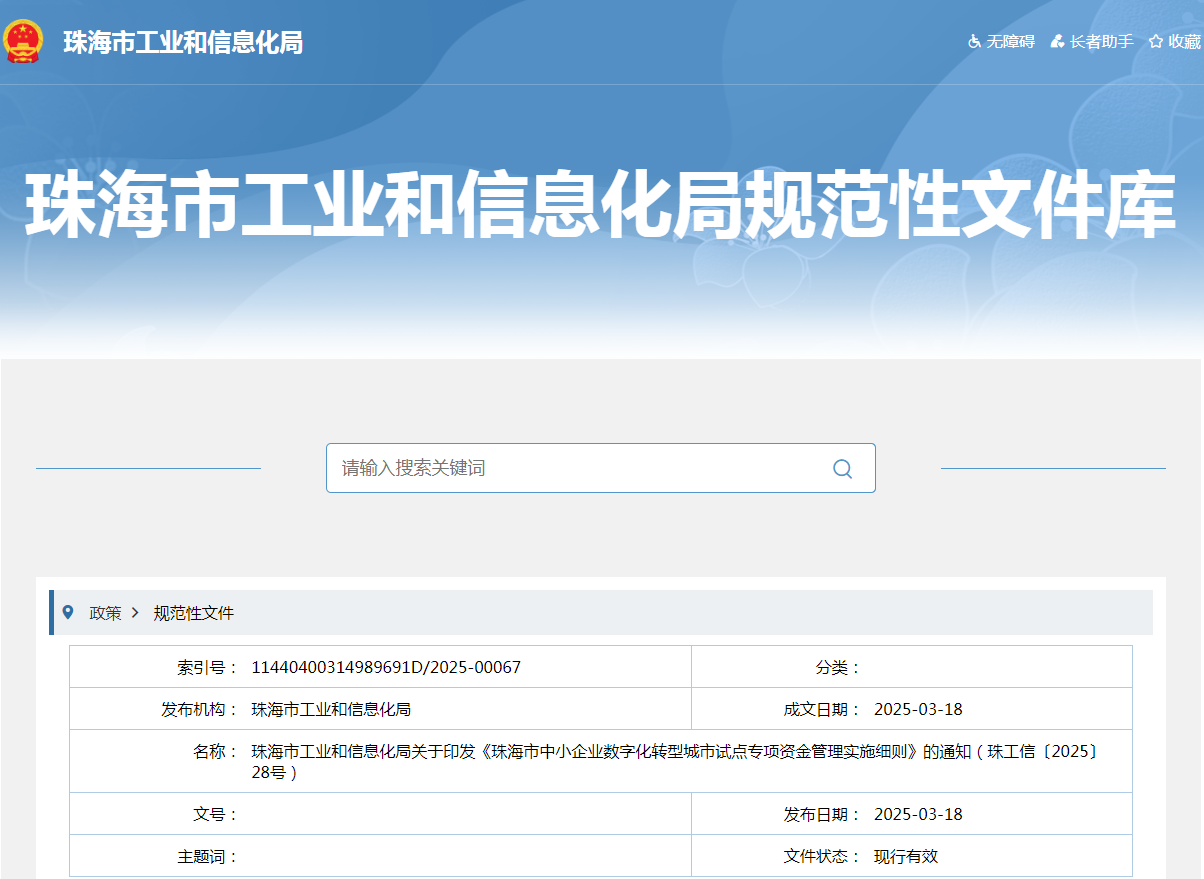
Task: Click the index number 11440400314989691D/2025-00067
Action: (x=386, y=667)
